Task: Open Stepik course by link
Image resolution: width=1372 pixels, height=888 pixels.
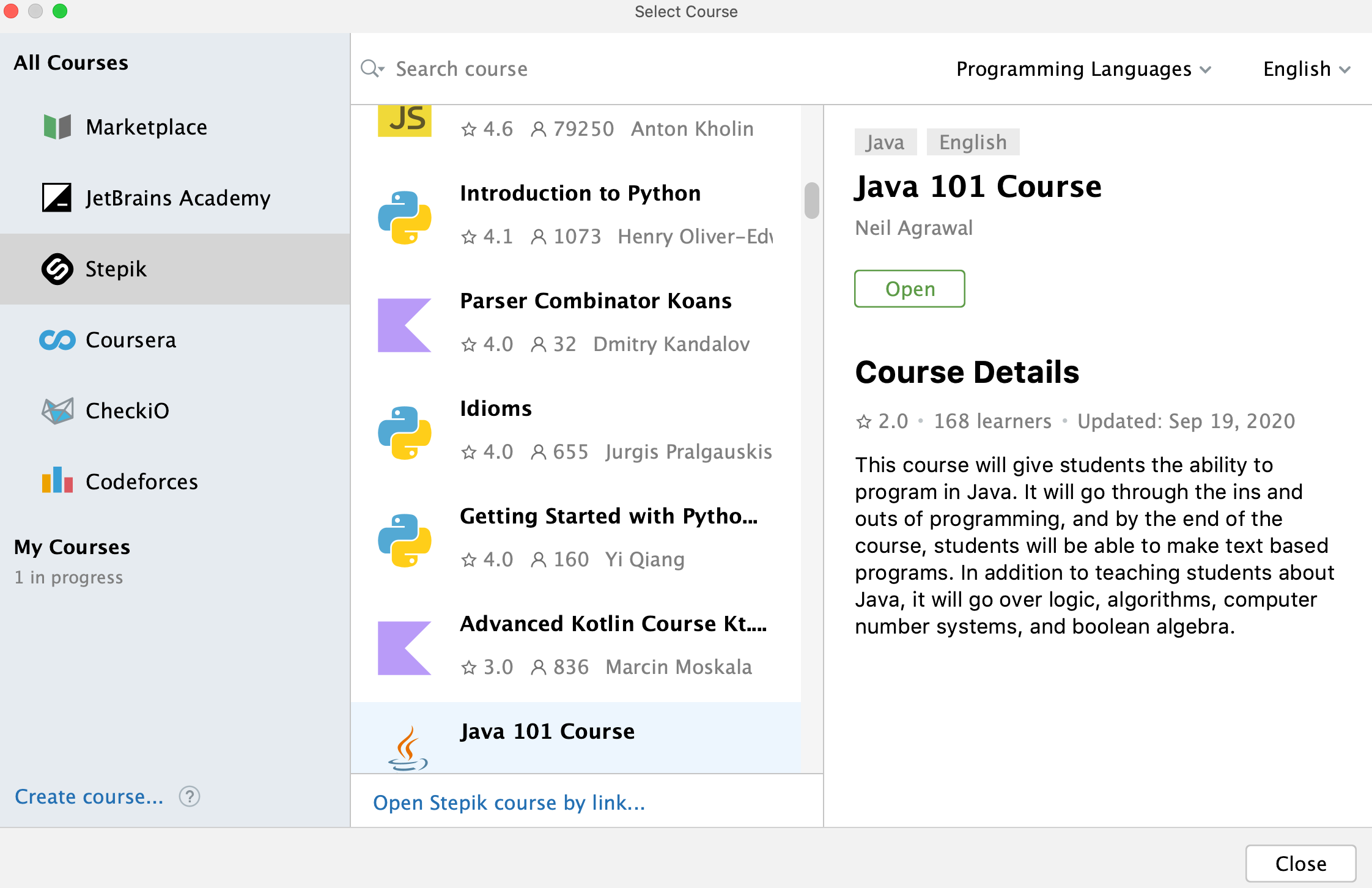Action: pyautogui.click(x=510, y=801)
